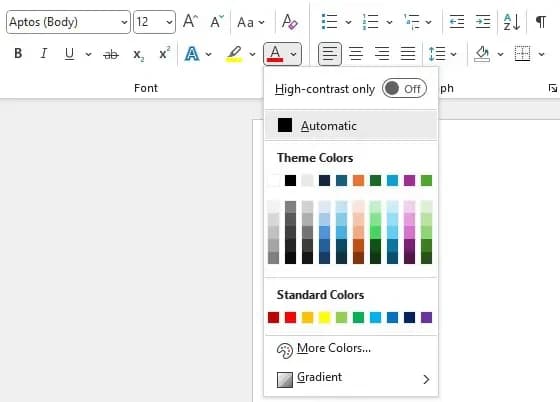560x402 pixels.
Task: Expand highlight color dropdown arrow
Action: click(x=252, y=54)
